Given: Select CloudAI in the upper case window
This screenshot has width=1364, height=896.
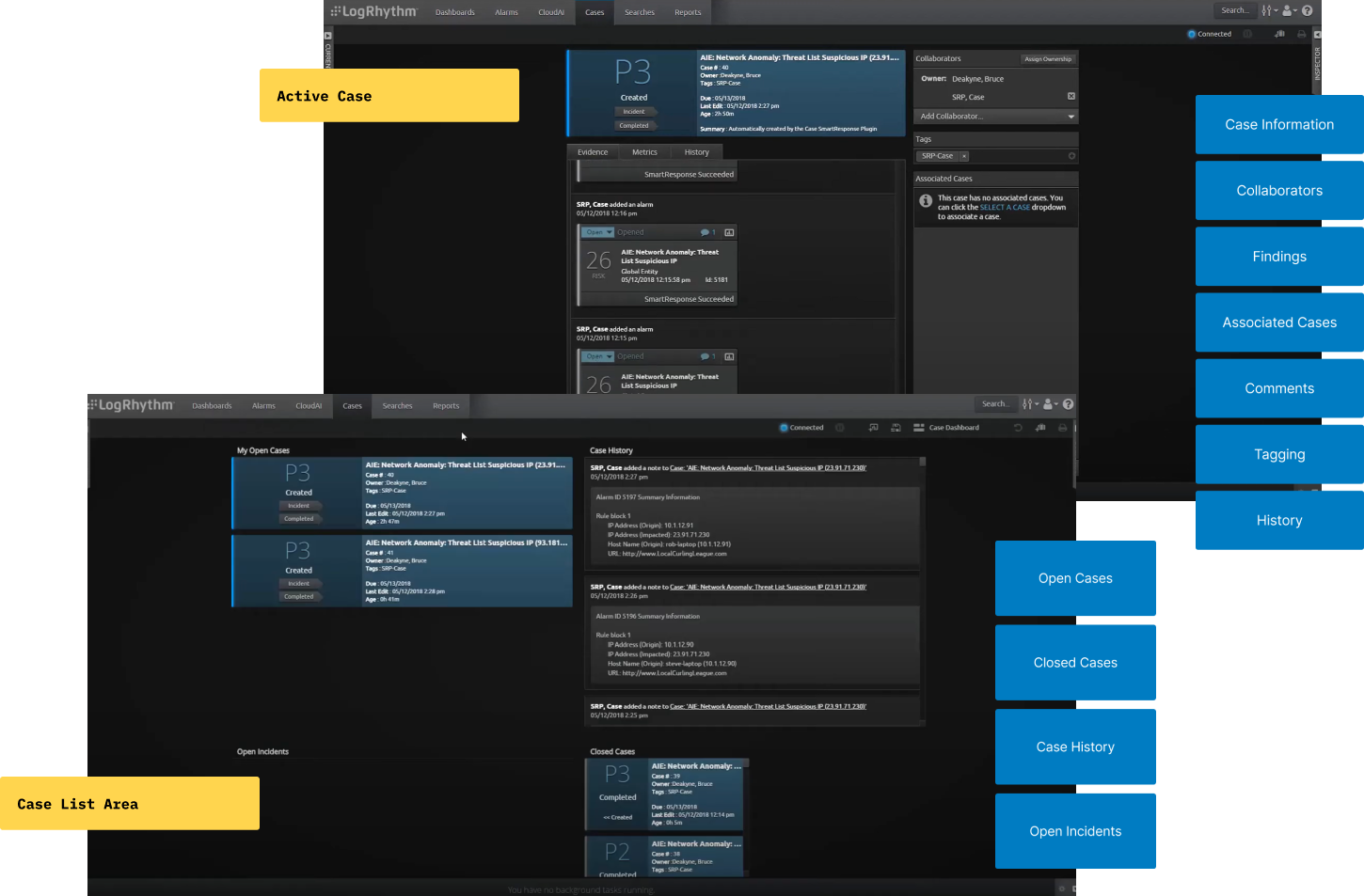Looking at the screenshot, I should 551,12.
